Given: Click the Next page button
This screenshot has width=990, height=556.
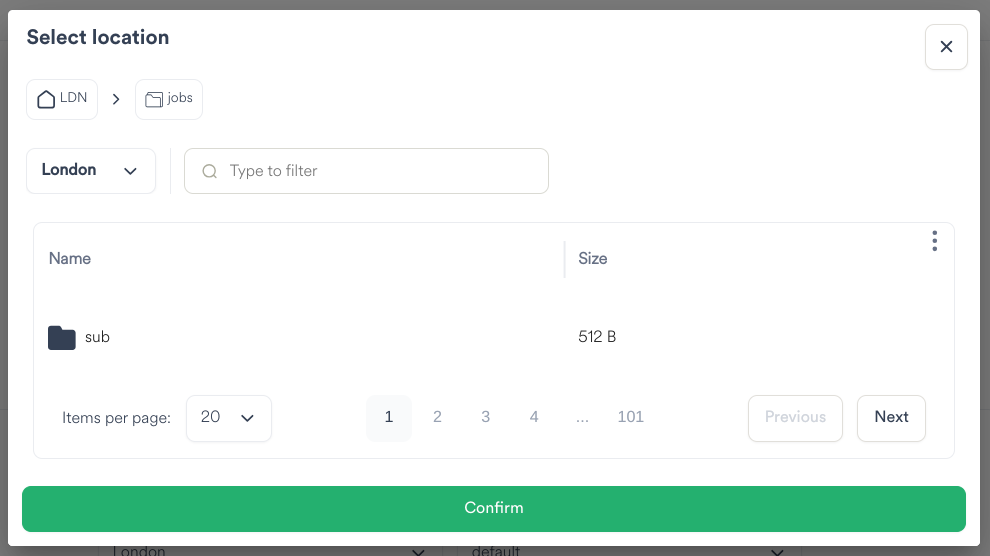Looking at the screenshot, I should pos(891,418).
